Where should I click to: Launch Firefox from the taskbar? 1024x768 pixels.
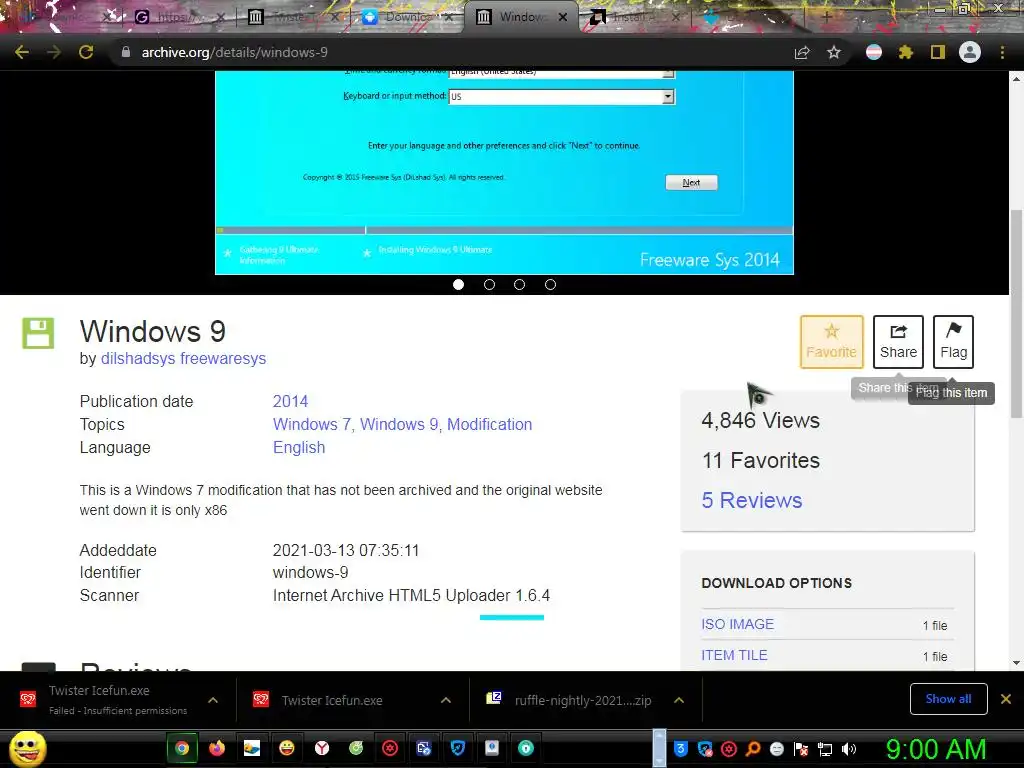pyautogui.click(x=217, y=748)
